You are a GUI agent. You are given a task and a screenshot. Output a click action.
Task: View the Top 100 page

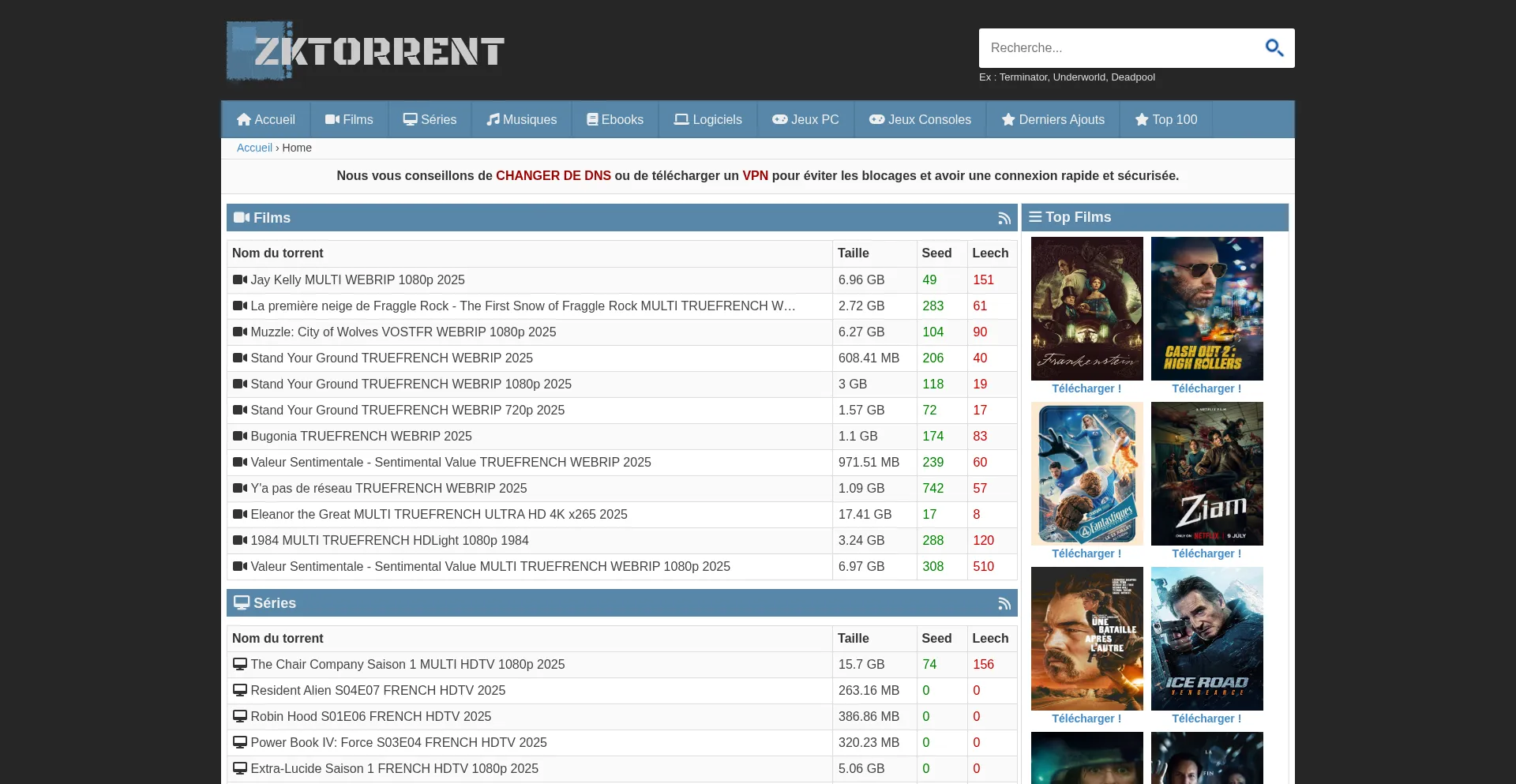pos(1166,120)
